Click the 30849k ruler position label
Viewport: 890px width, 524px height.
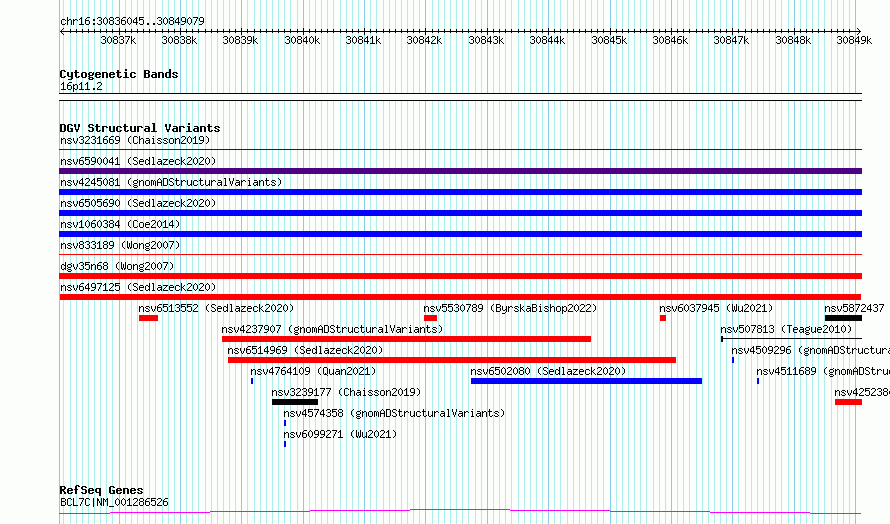(854, 40)
